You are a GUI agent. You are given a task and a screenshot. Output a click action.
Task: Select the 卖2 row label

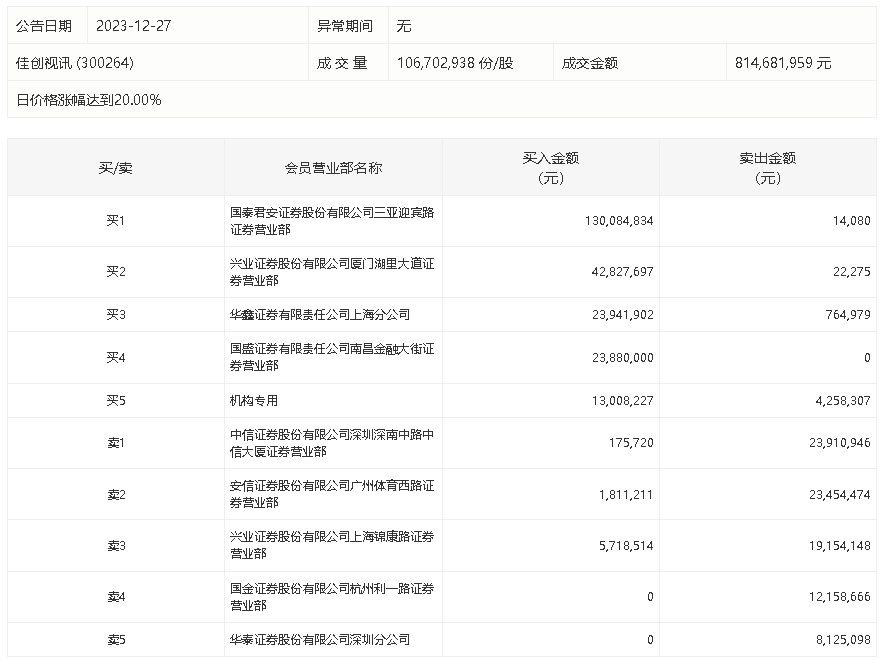(116, 494)
